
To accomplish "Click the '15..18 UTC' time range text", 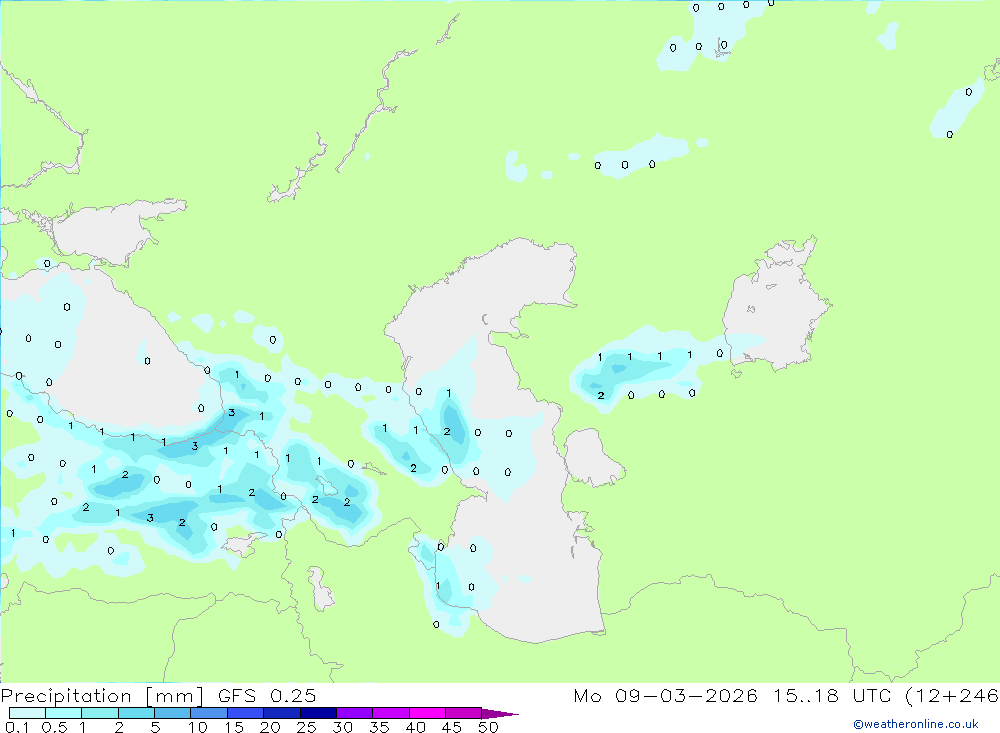I will pos(832,696).
